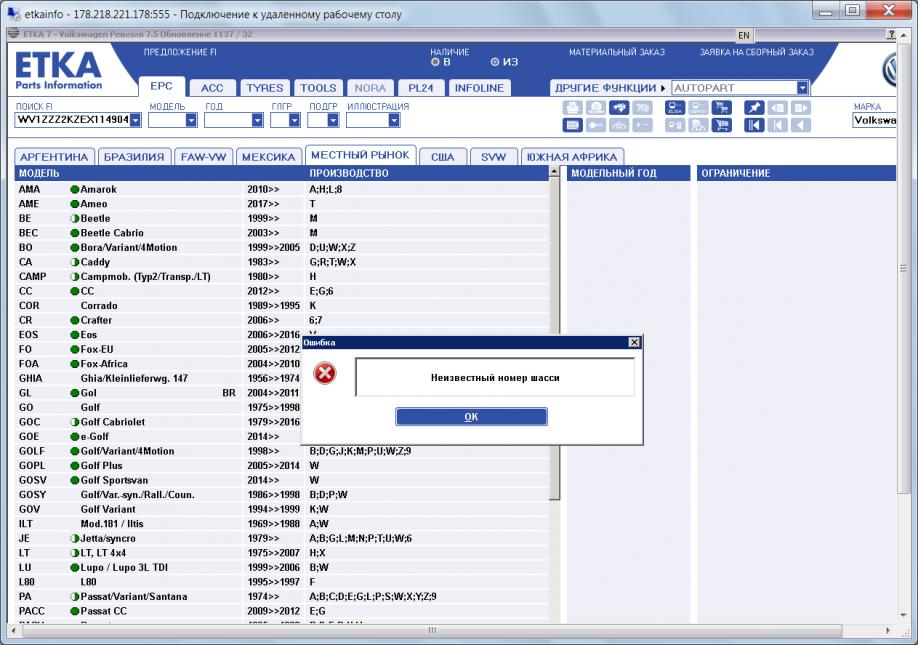The height and width of the screenshot is (645, 918).
Task: Click the half-filled dot beside Passat/Variant/Santana
Action: click(74, 596)
